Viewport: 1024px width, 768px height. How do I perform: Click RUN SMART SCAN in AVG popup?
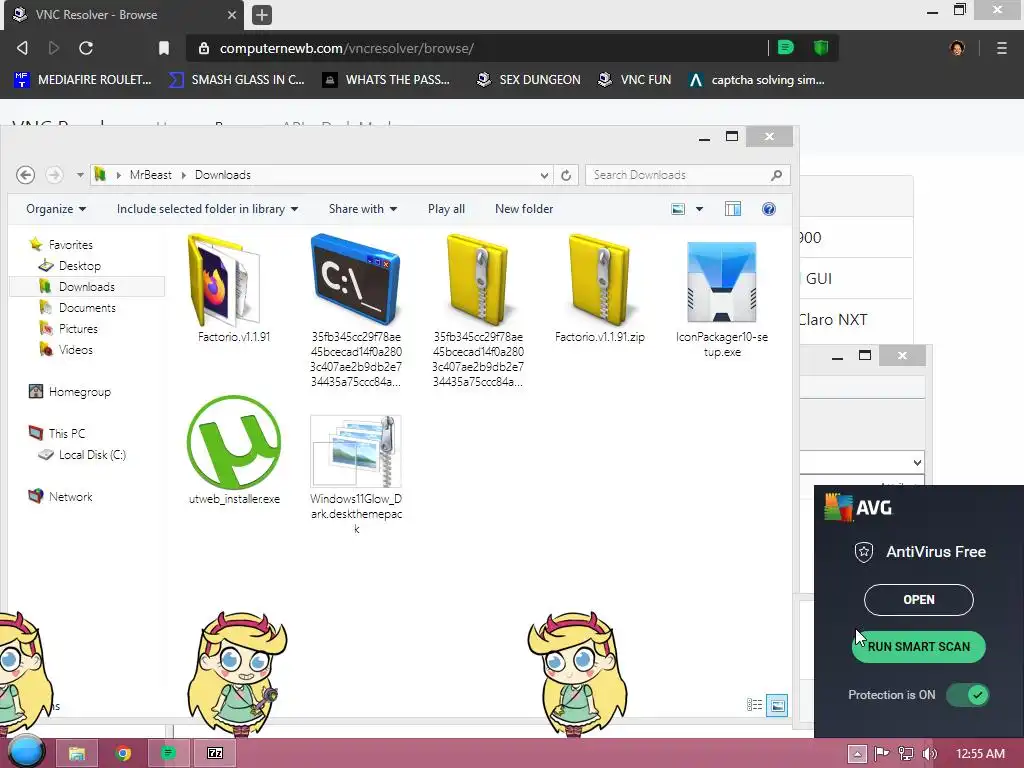(x=919, y=647)
